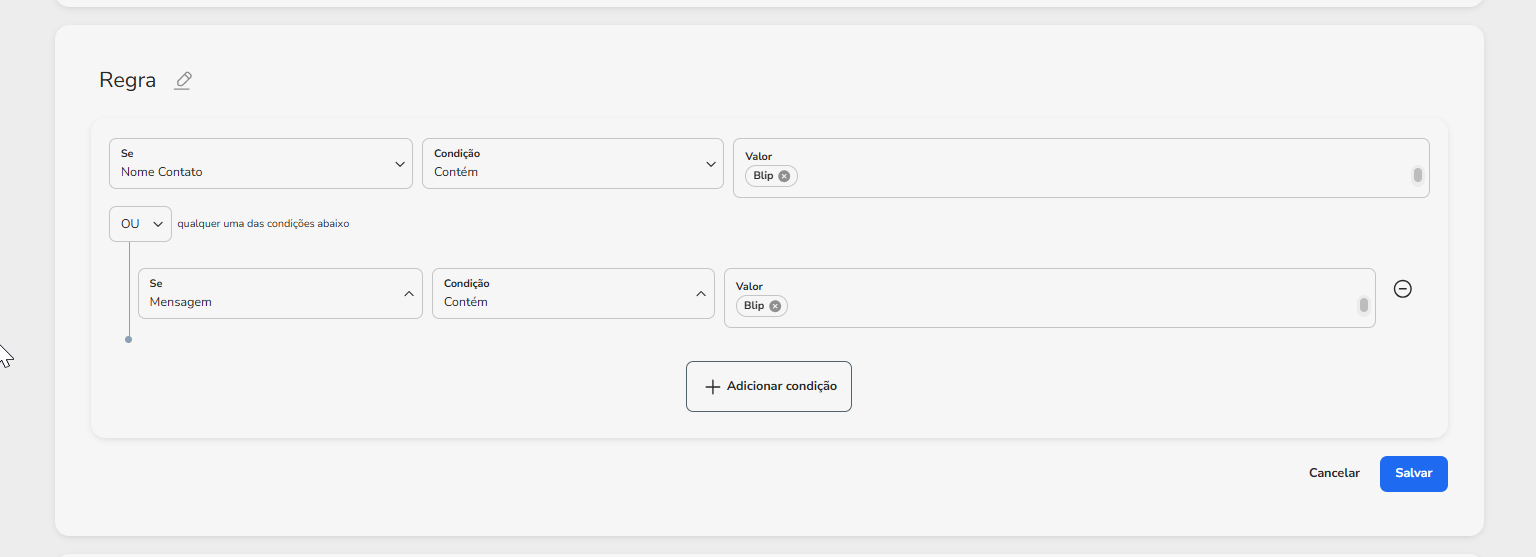
Task: Open the OU logical operator dropdown
Action: click(x=140, y=224)
